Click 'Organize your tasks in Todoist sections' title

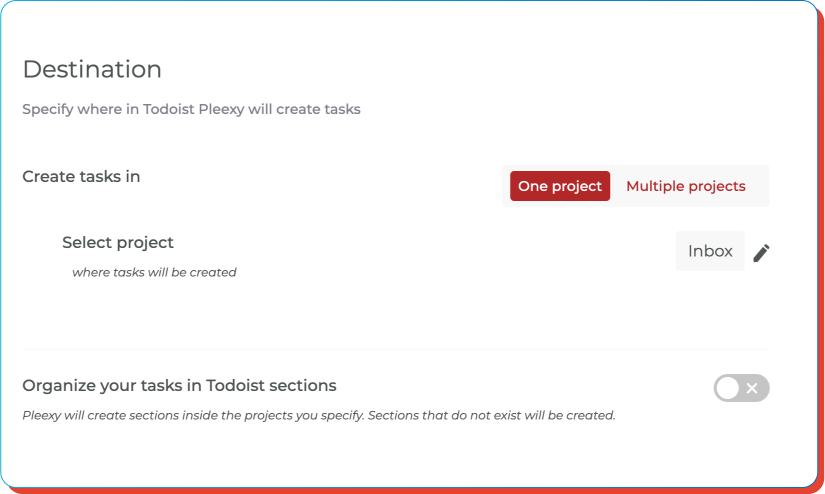tap(179, 386)
